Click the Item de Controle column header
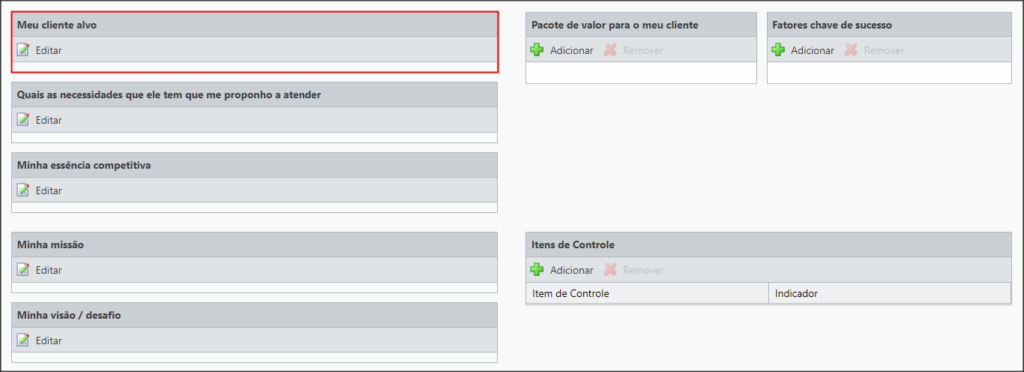This screenshot has width=1024, height=372. tap(647, 294)
